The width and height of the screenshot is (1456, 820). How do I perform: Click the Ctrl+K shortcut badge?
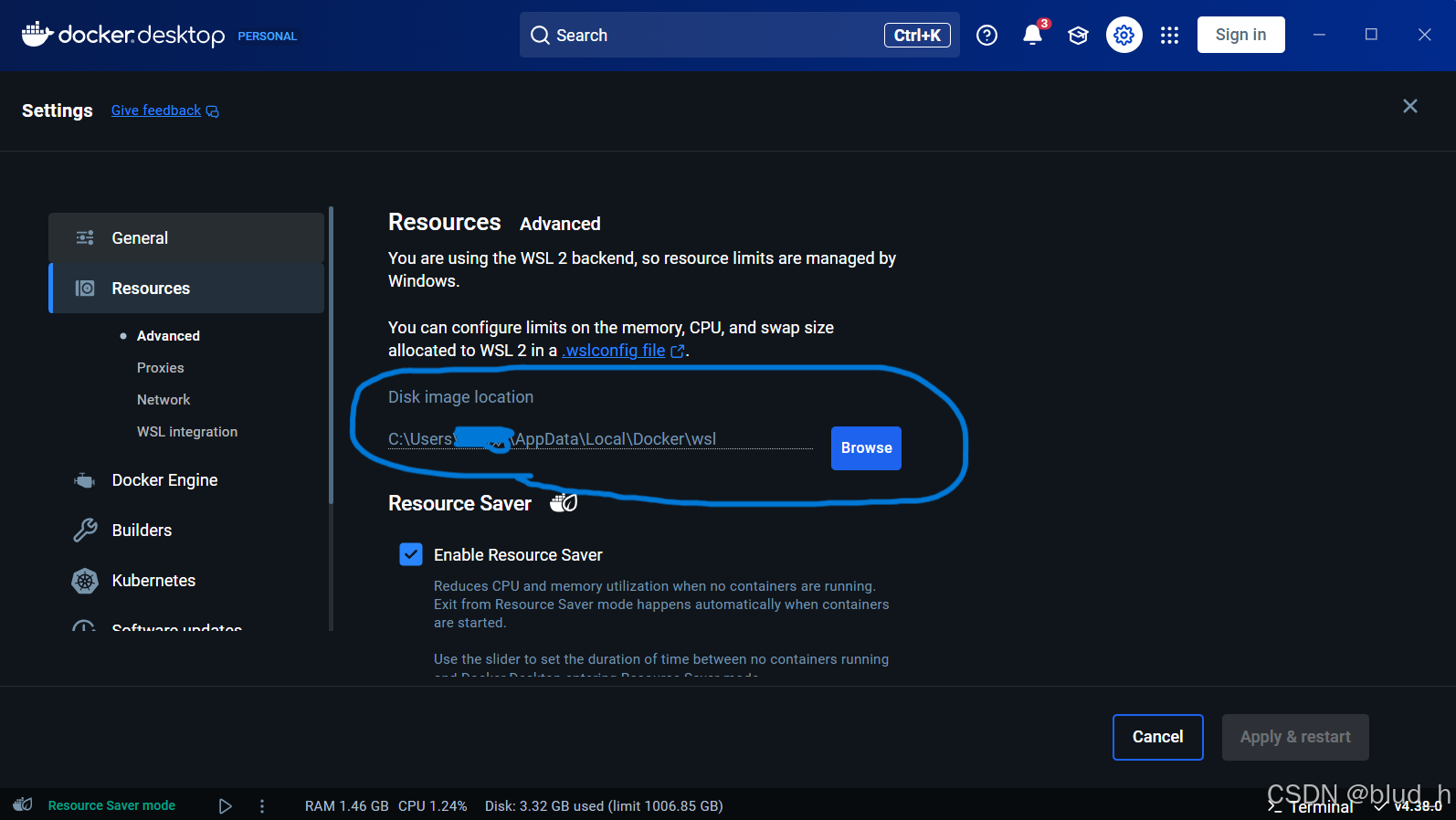pos(917,35)
